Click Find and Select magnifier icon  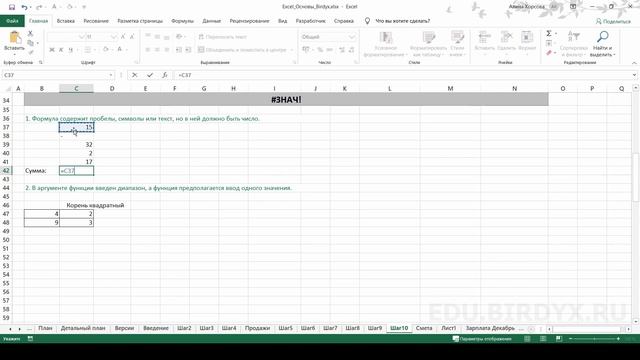(602, 37)
